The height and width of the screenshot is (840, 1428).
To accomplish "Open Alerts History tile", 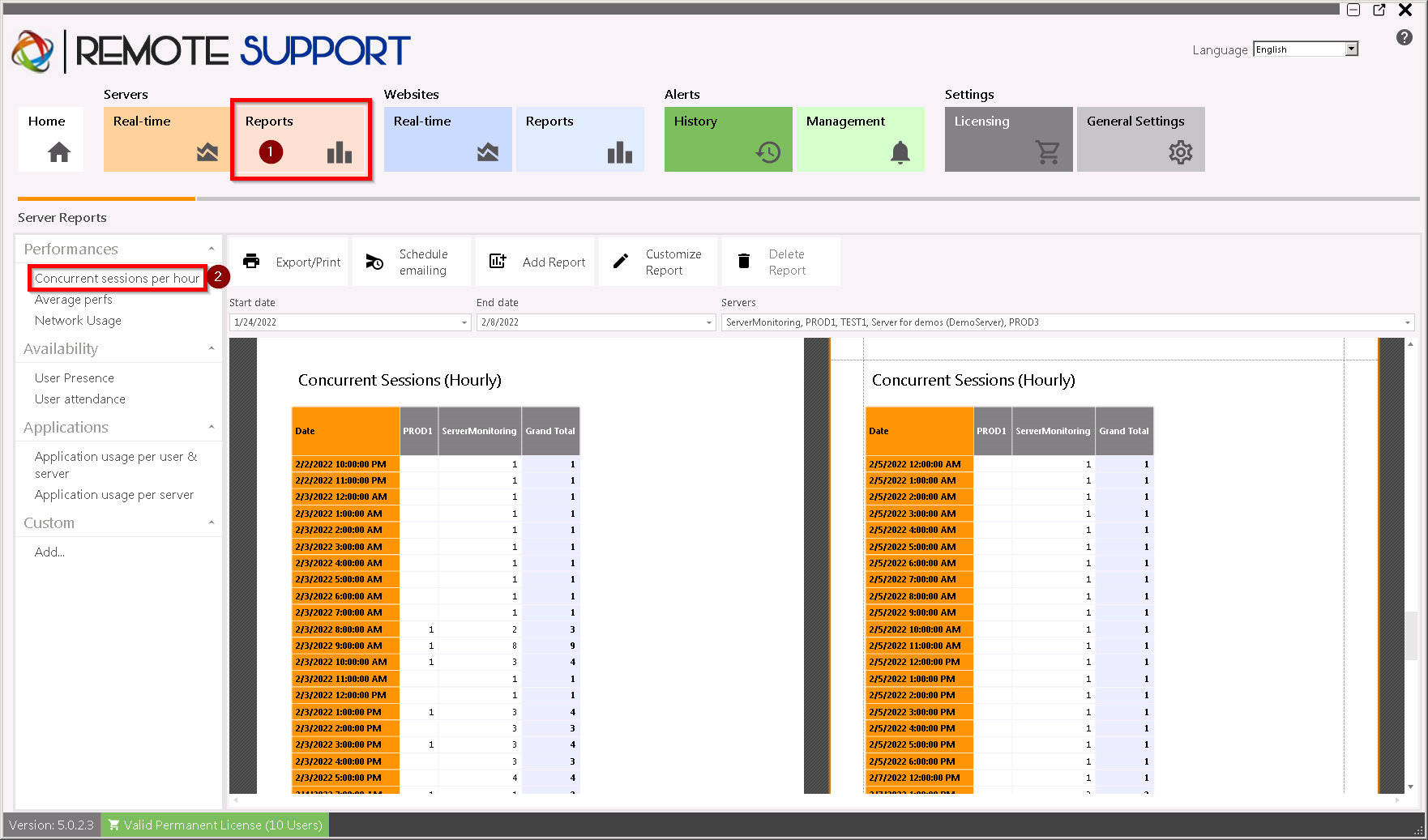I will (729, 139).
